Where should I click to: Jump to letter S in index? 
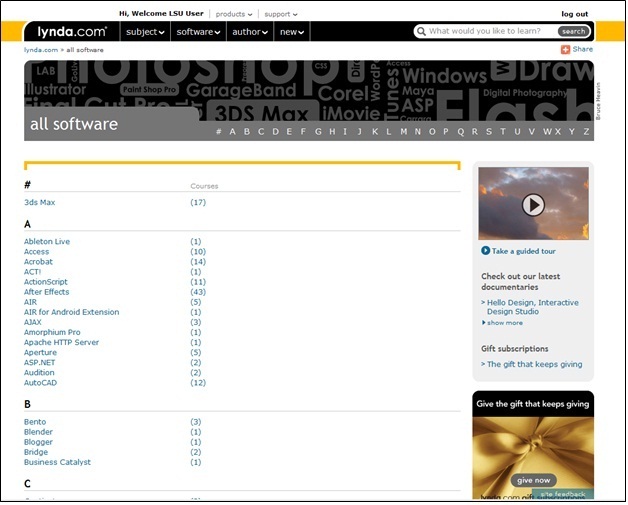click(x=489, y=131)
